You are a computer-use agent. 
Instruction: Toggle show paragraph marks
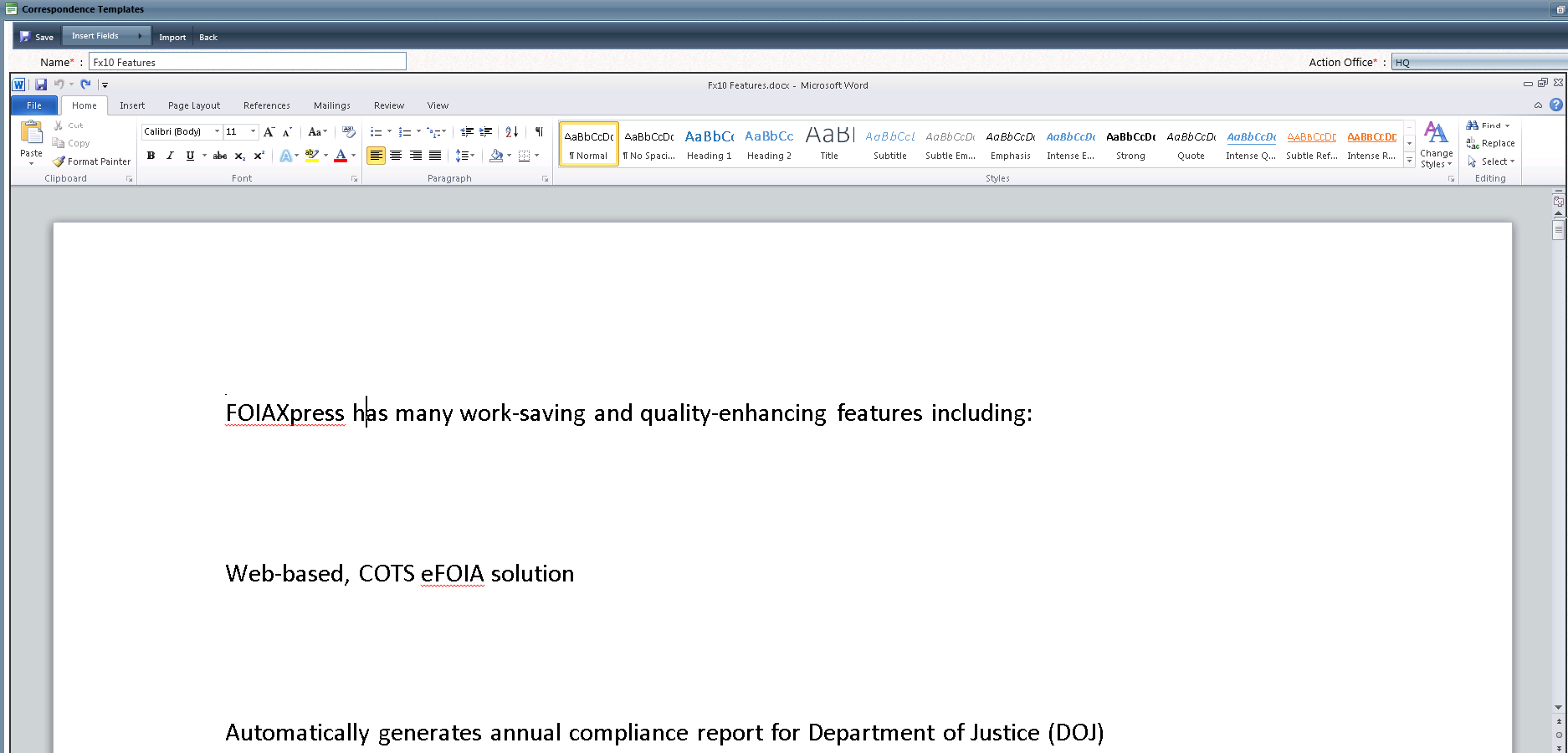539,132
